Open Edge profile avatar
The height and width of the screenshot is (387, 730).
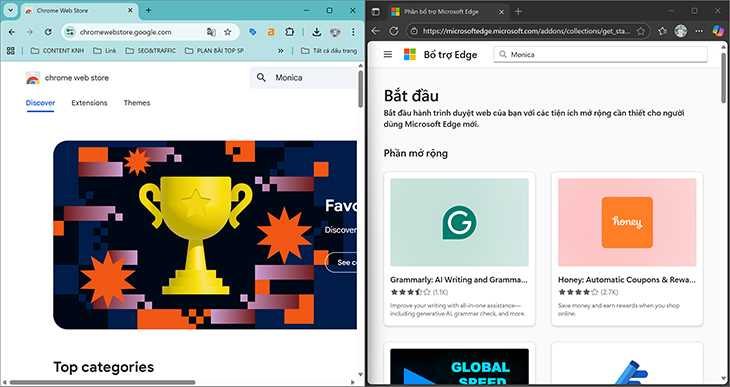point(681,31)
